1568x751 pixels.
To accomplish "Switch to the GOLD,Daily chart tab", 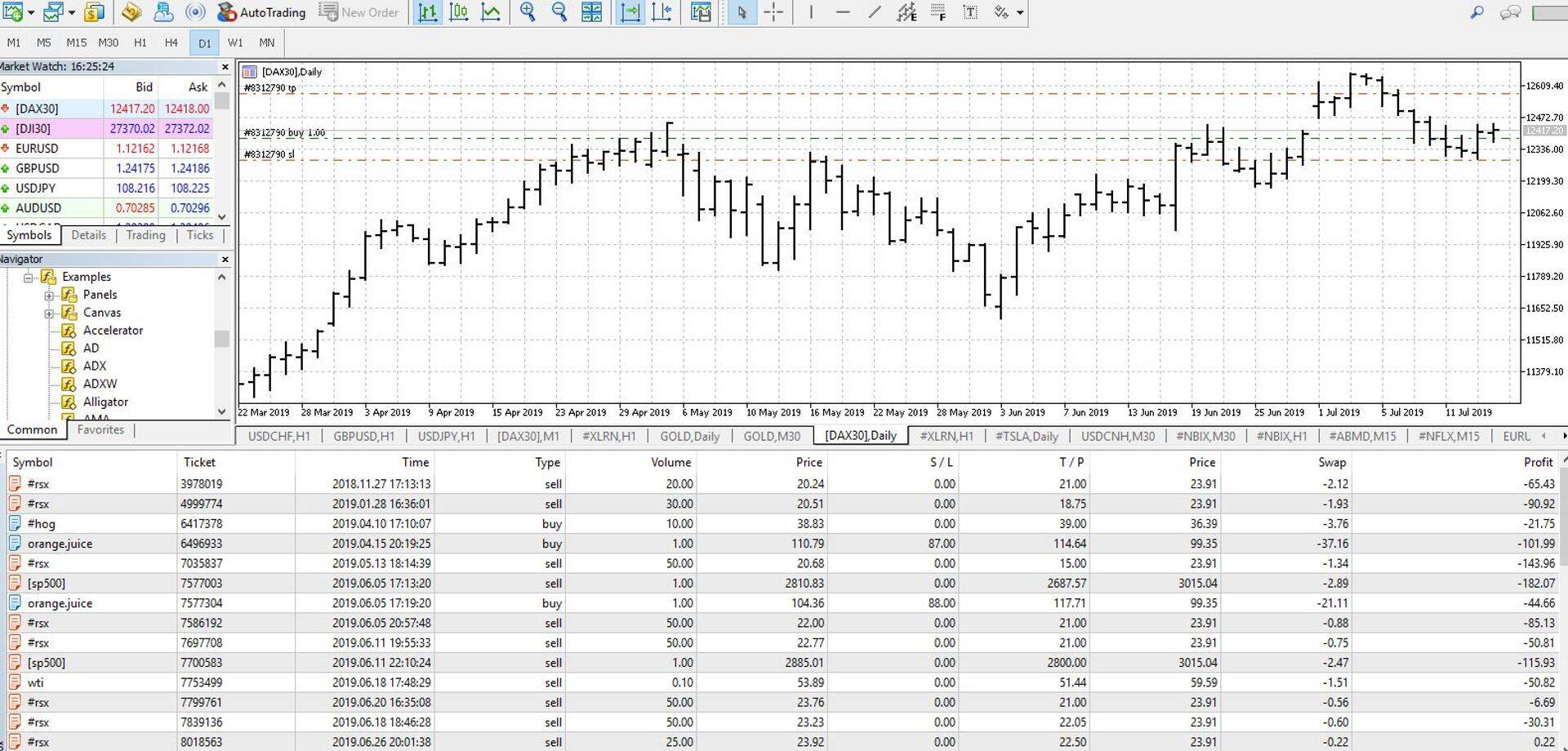I will [x=689, y=436].
